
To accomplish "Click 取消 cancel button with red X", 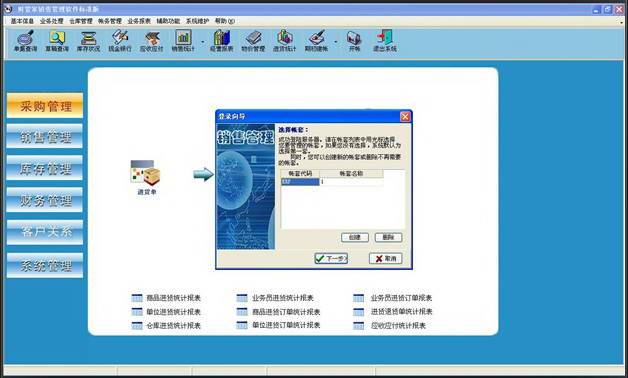I will coord(385,259).
